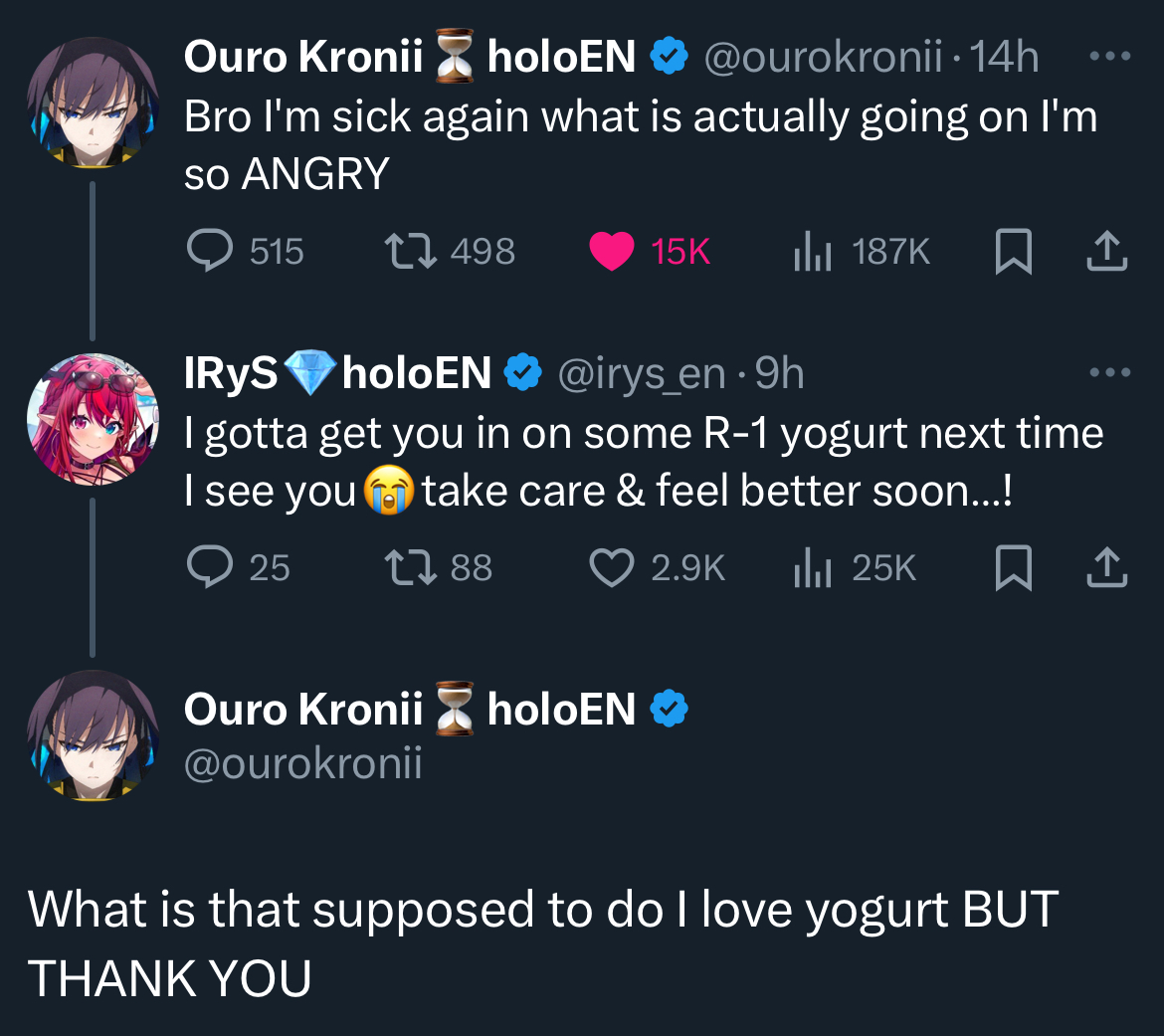View analytics for IRyS's 25K views tweet

pyautogui.click(x=812, y=568)
